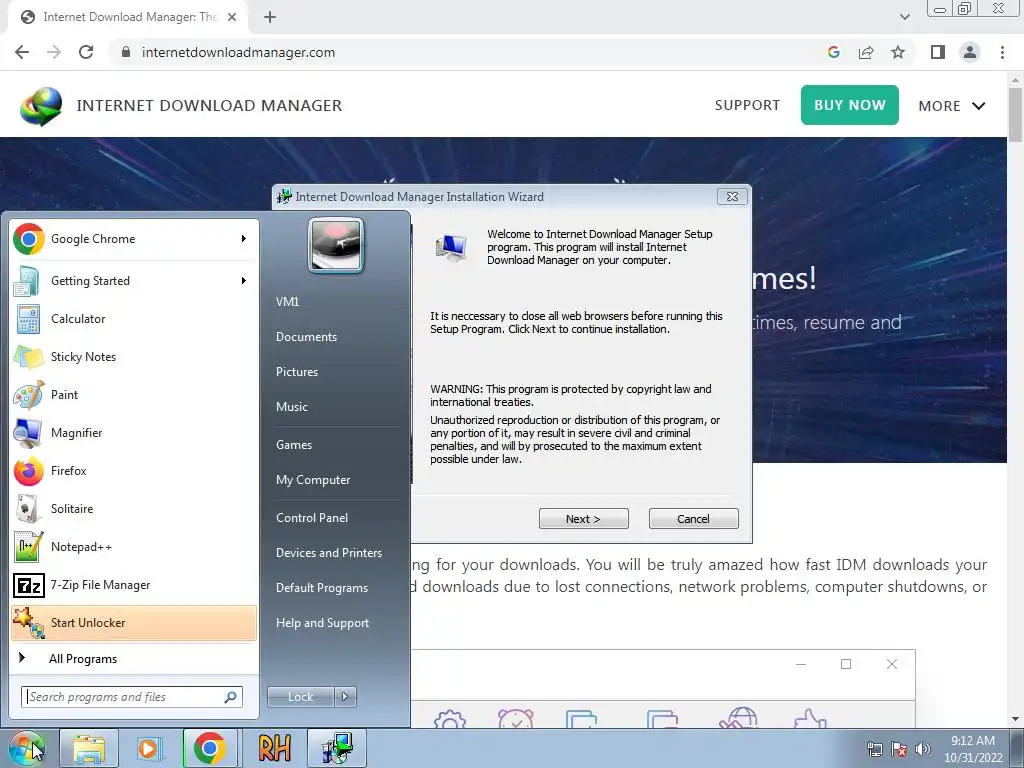Viewport: 1024px width, 768px height.
Task: Click the Lock button in Start menu
Action: click(x=300, y=697)
